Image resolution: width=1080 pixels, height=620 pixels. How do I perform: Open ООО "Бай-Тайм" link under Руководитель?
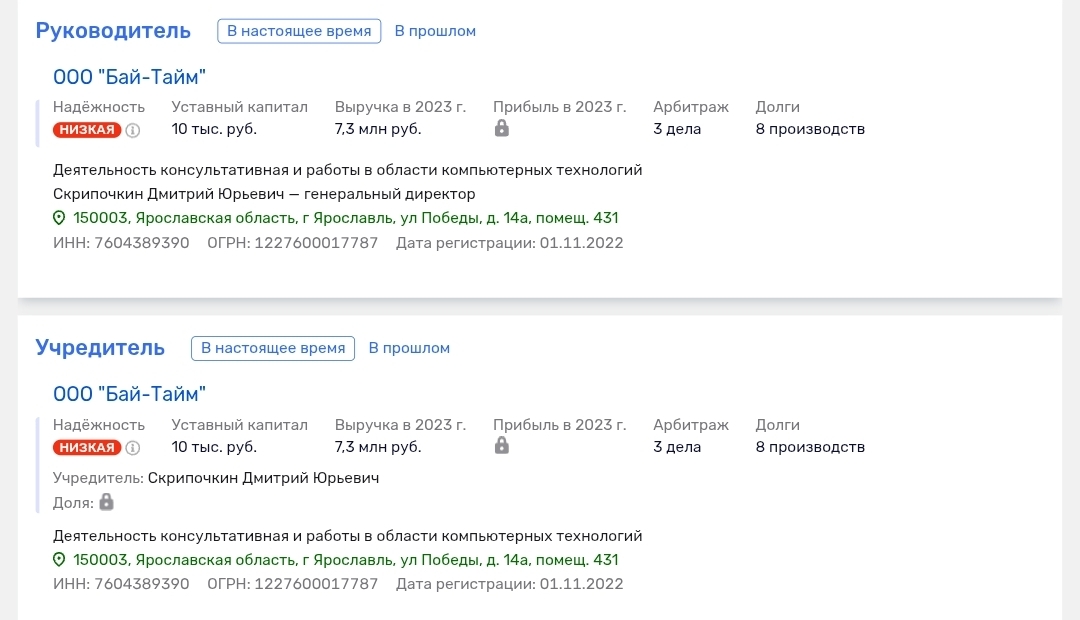129,77
